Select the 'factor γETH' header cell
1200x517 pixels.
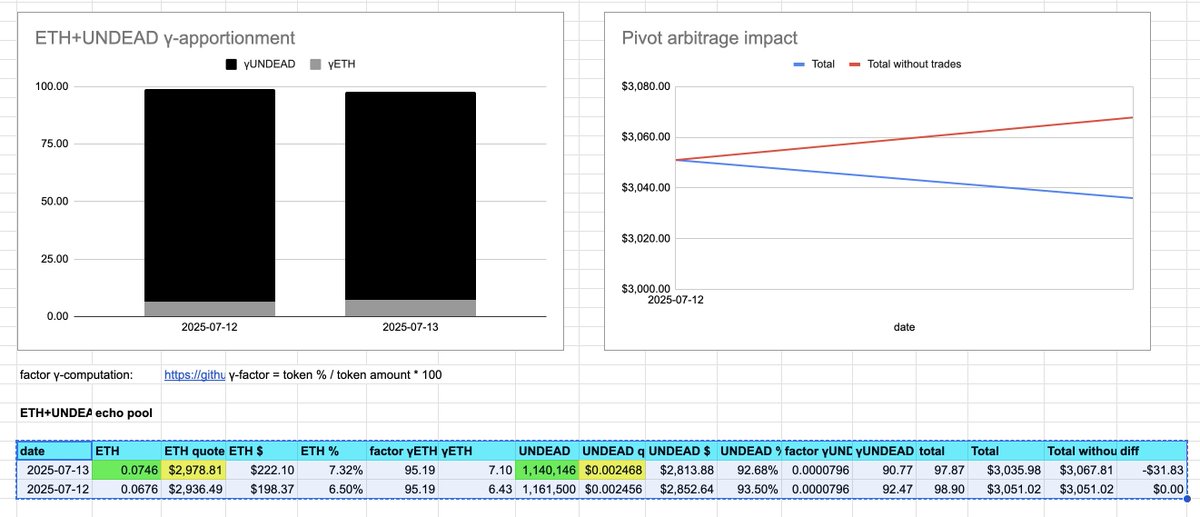403,452
